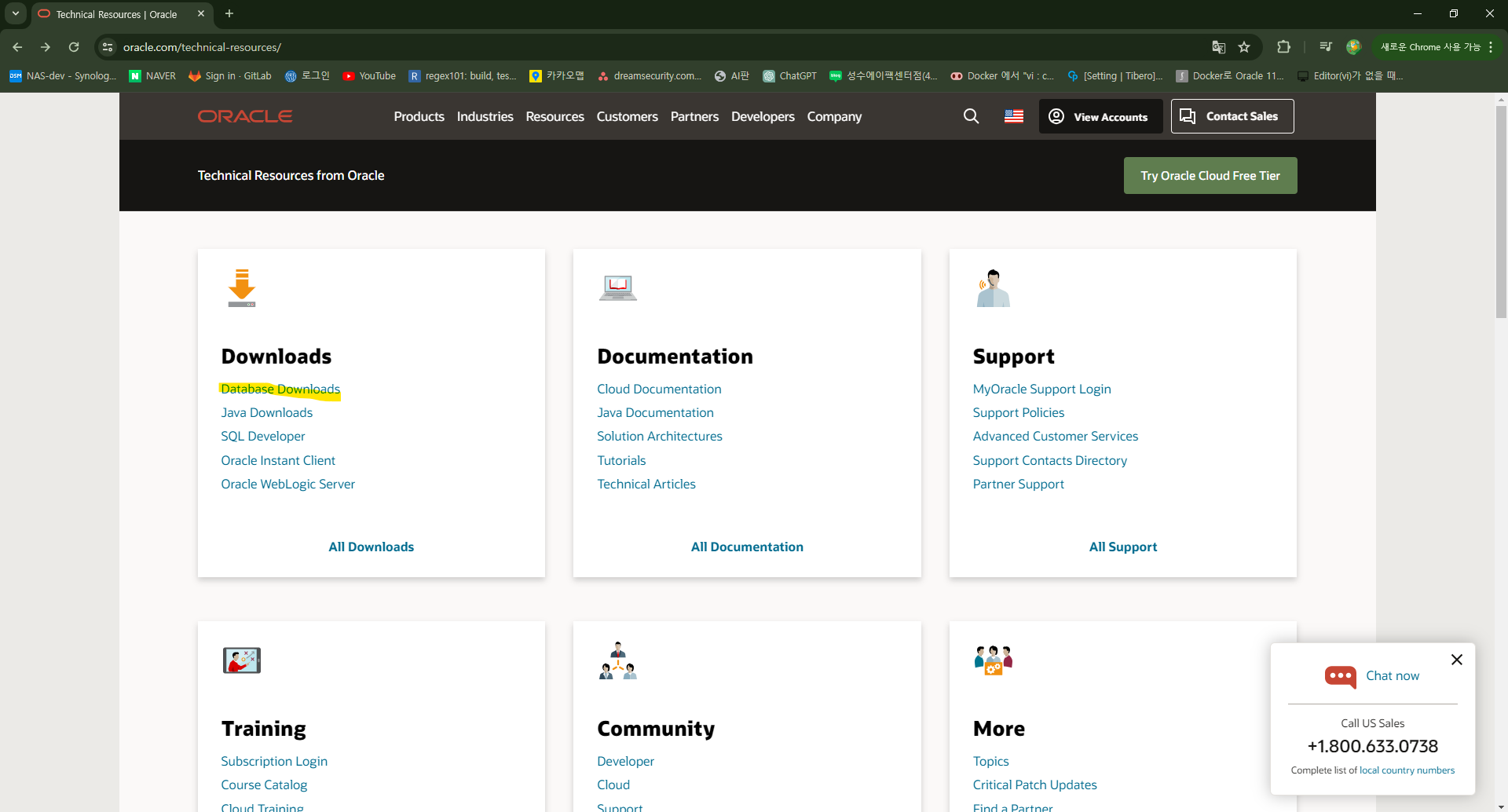Open the Resources menu
Screen dimensions: 1508x812
[x=555, y=116]
